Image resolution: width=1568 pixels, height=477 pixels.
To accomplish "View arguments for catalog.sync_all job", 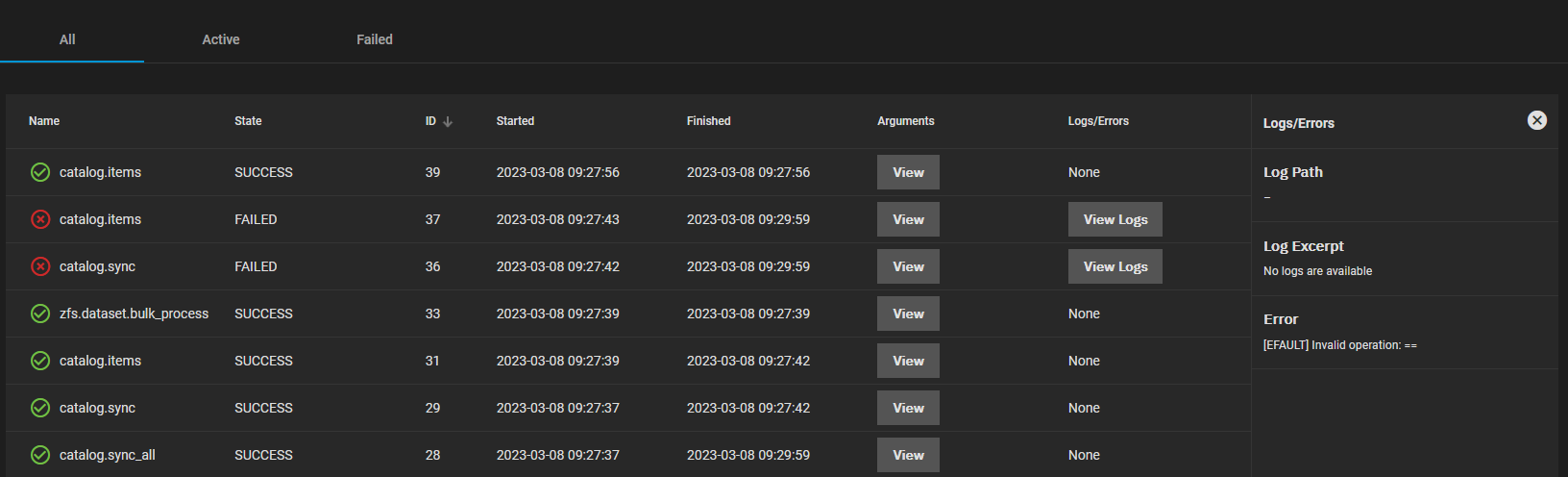I will [x=908, y=455].
